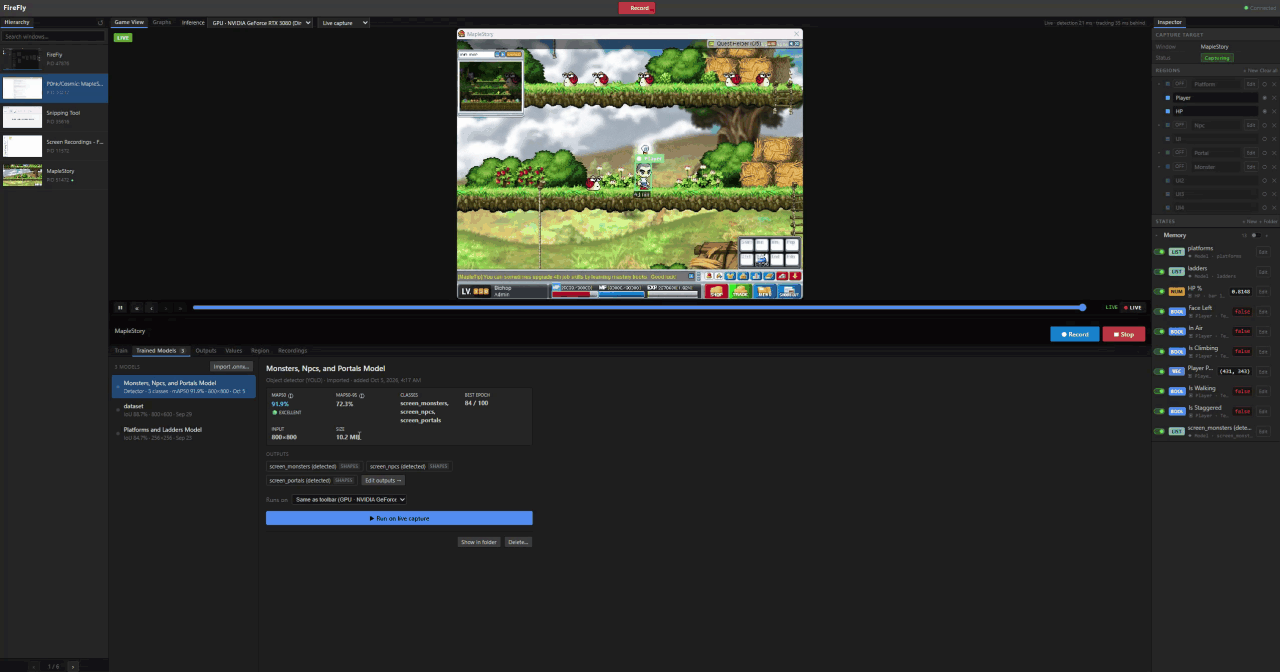This screenshot has height=672, width=1280.
Task: Open the Region tab
Action: (260, 351)
